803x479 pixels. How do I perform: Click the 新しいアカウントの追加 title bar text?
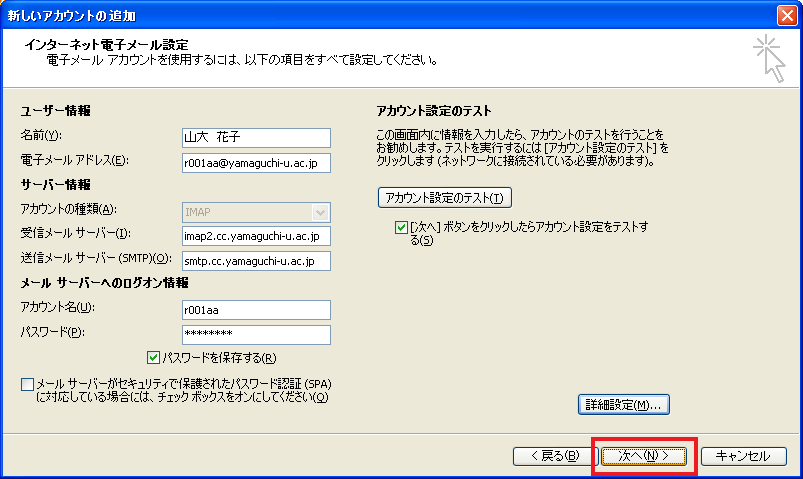point(72,16)
